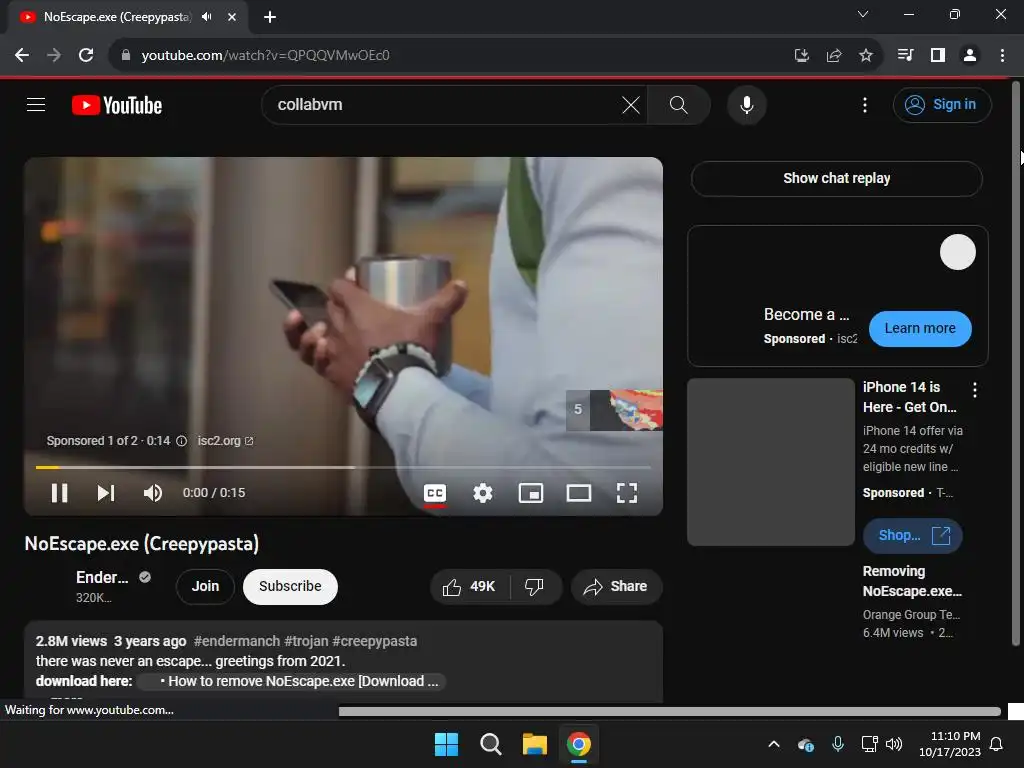1024x768 pixels.
Task: Subscribe to the Enderman channel
Action: point(290,586)
